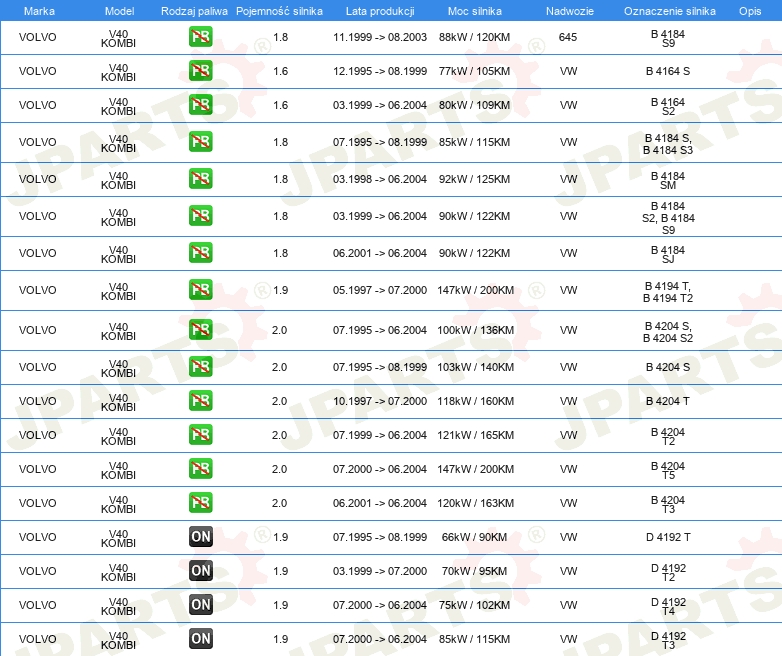
Task: Click the Moc silnika column header
Action: pyautogui.click(x=474, y=11)
